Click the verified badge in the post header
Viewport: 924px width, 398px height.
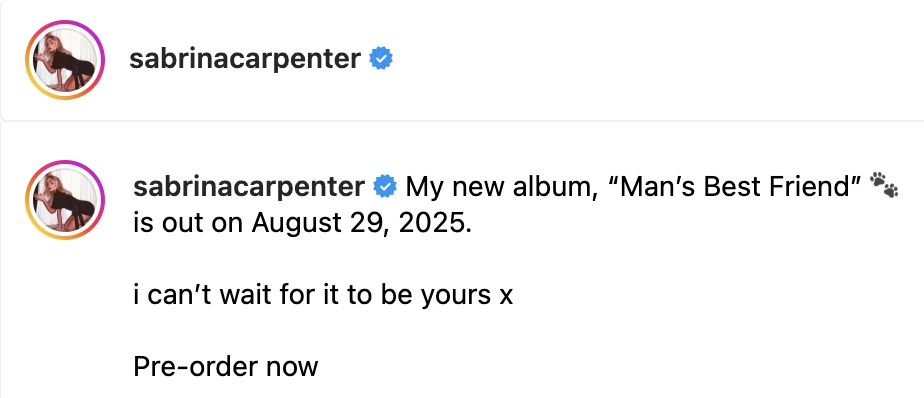click(381, 59)
